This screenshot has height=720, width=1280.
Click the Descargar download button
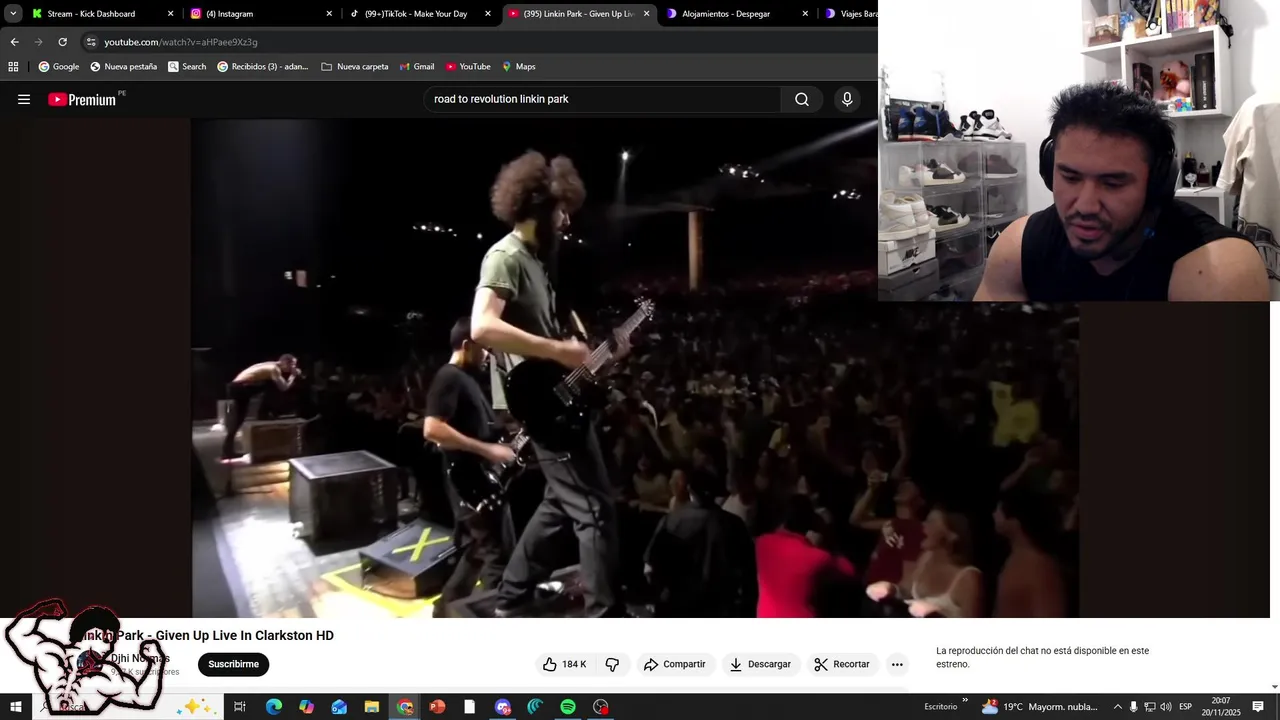[760, 664]
